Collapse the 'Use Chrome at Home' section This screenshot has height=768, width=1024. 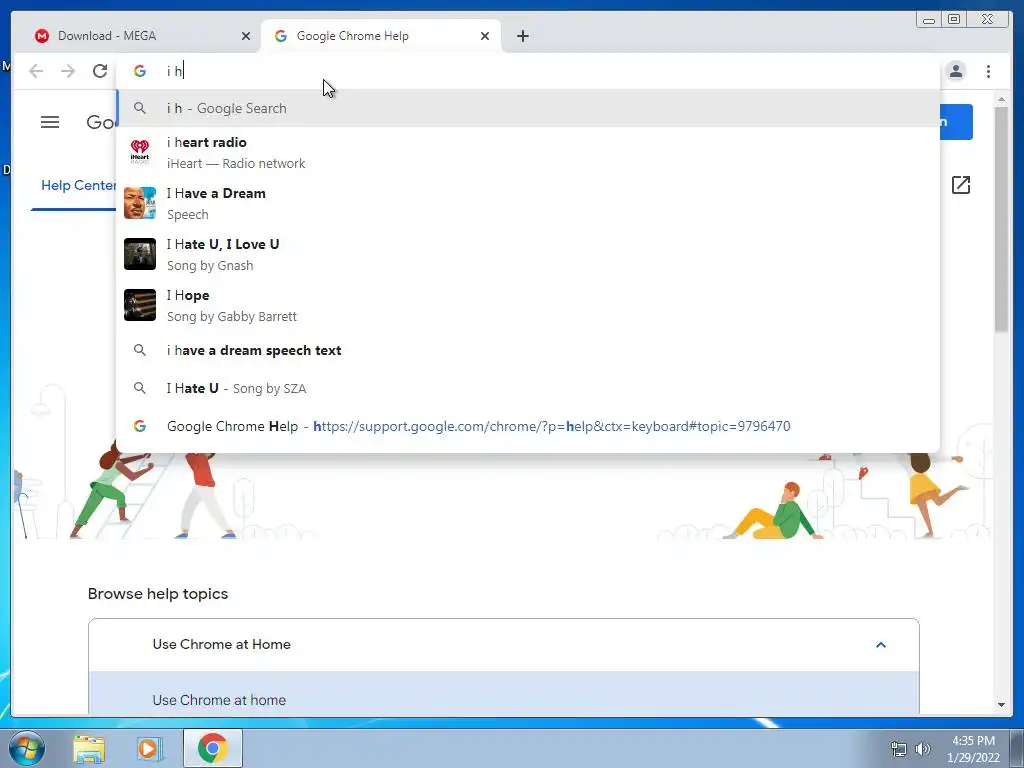[x=880, y=645]
